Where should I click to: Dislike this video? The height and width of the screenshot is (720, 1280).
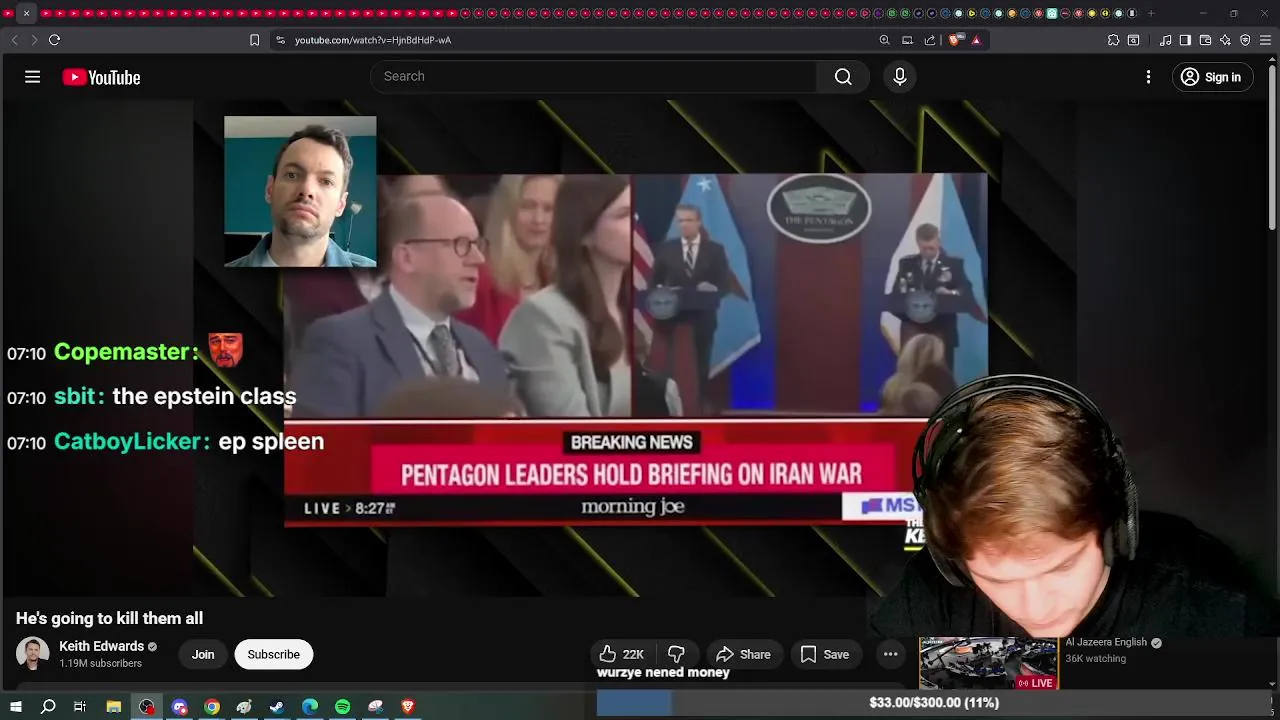[x=677, y=654]
